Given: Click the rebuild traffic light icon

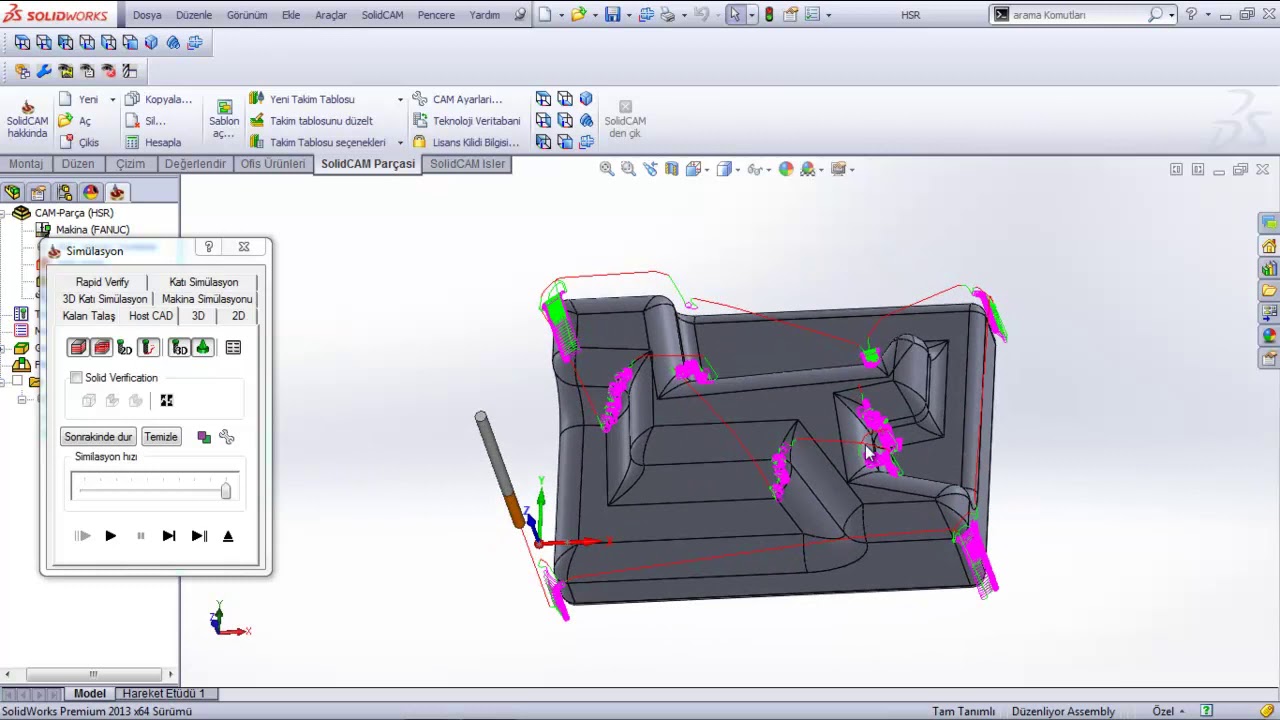Looking at the screenshot, I should [x=769, y=15].
